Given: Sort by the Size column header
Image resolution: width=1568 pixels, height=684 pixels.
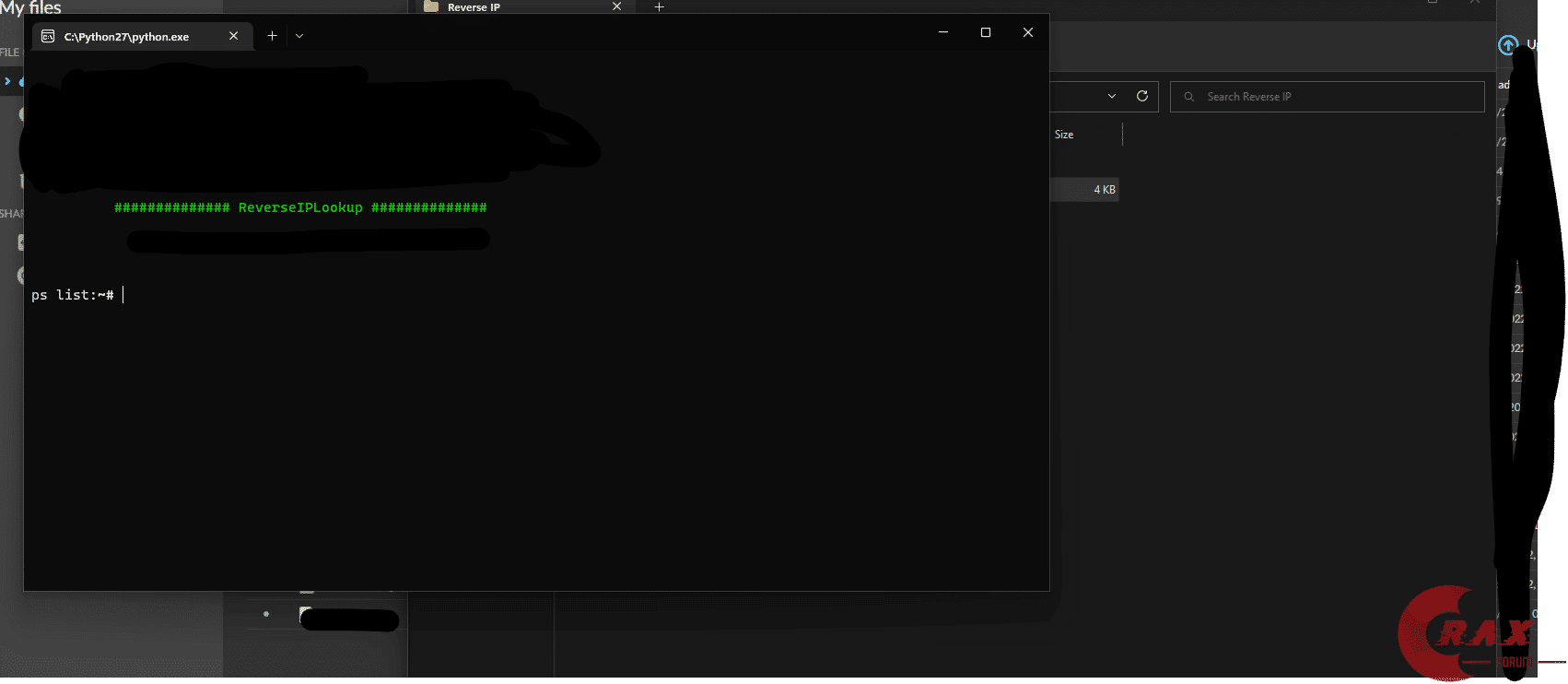Looking at the screenshot, I should 1064,135.
